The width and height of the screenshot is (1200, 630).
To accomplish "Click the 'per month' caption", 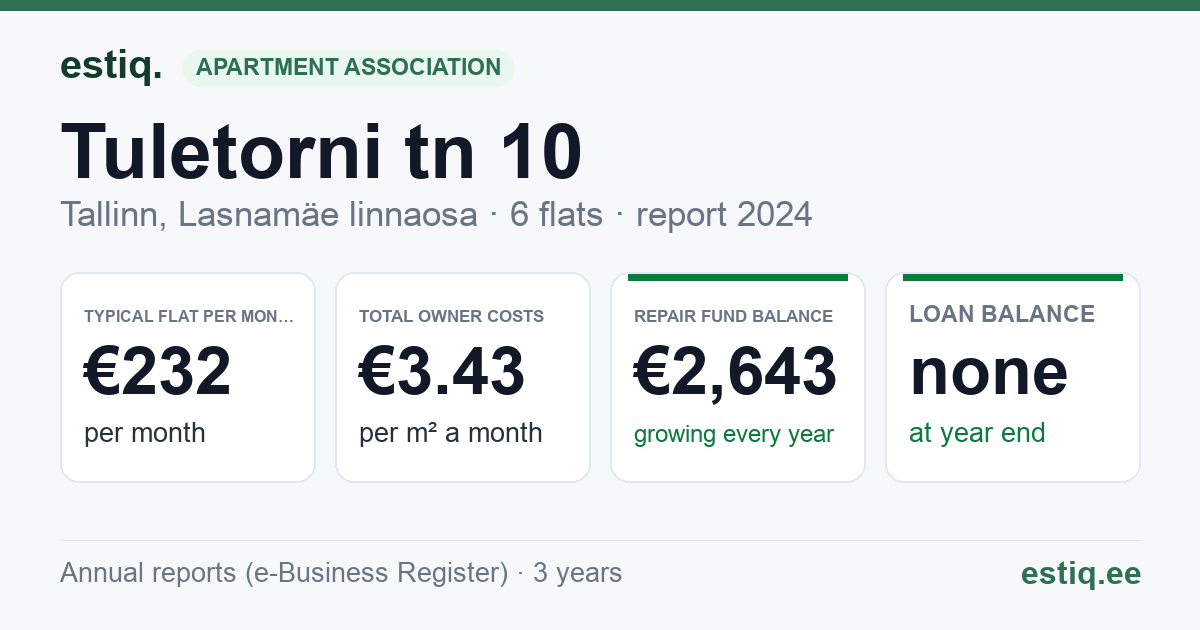I will pos(145,433).
